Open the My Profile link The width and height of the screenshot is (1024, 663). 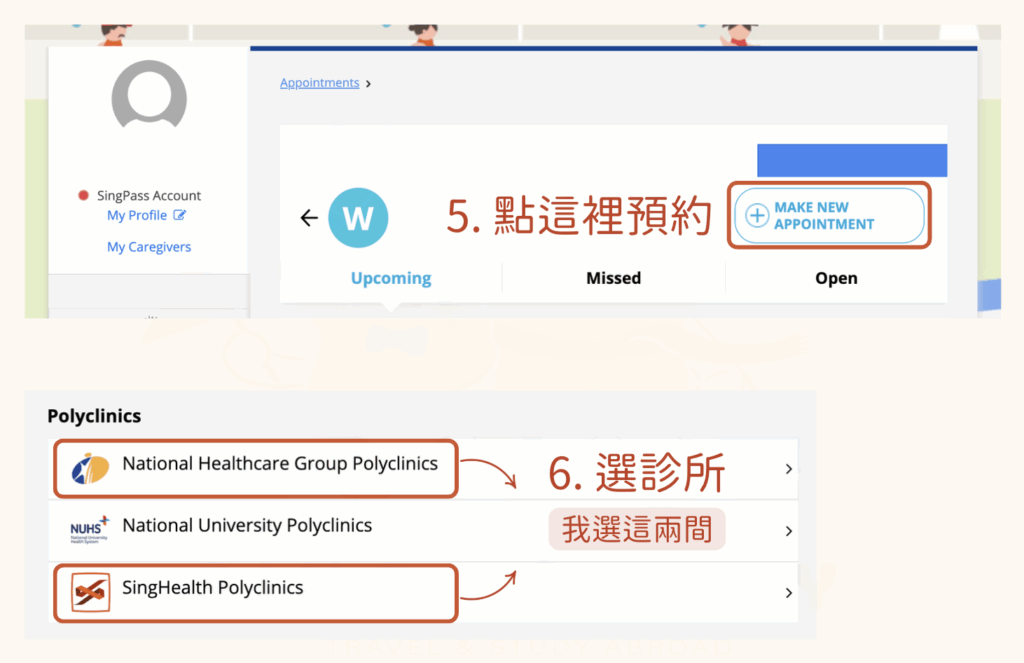(137, 215)
